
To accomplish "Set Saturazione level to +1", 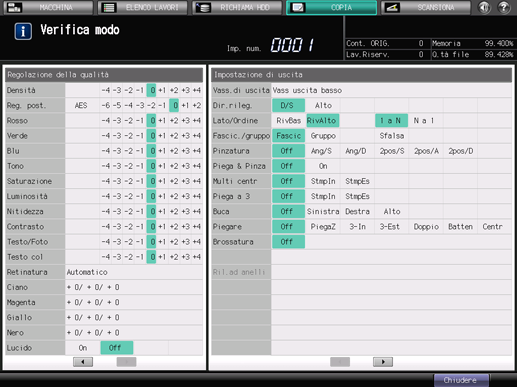I will pos(162,181).
